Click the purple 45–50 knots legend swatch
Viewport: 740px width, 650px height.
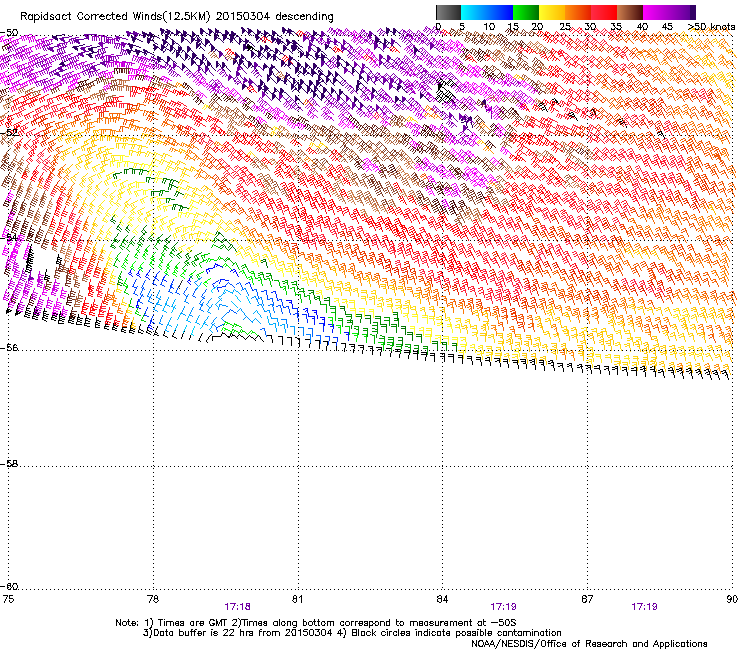click(x=682, y=12)
